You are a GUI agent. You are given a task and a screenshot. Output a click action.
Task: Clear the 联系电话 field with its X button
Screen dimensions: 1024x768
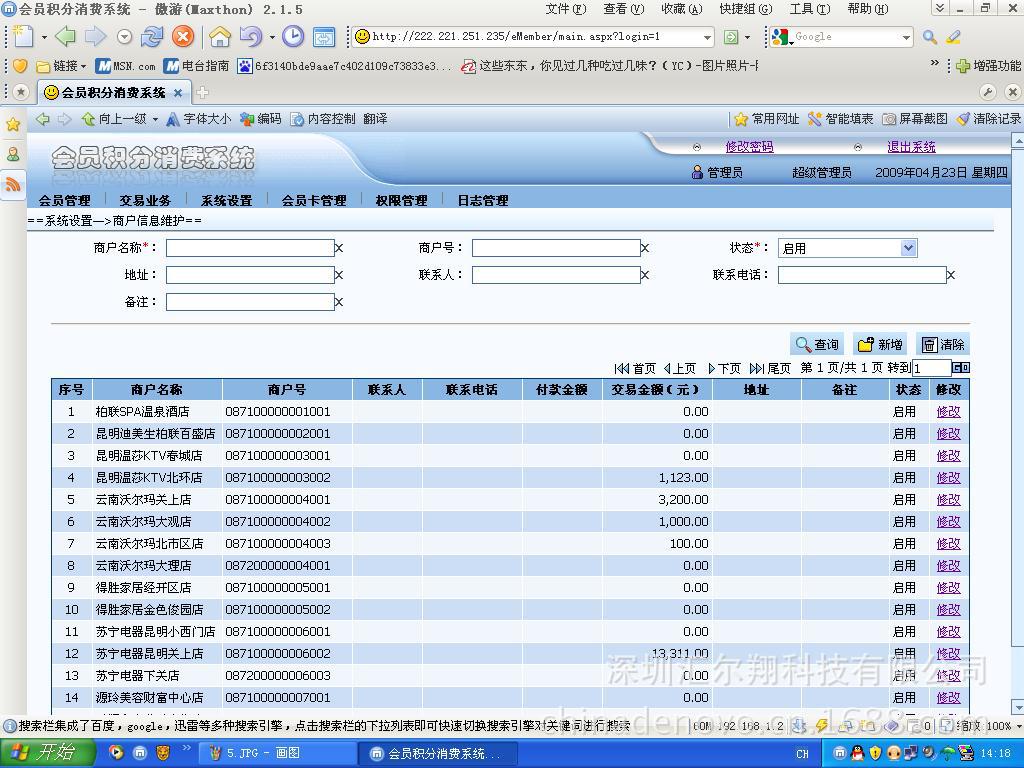(950, 275)
